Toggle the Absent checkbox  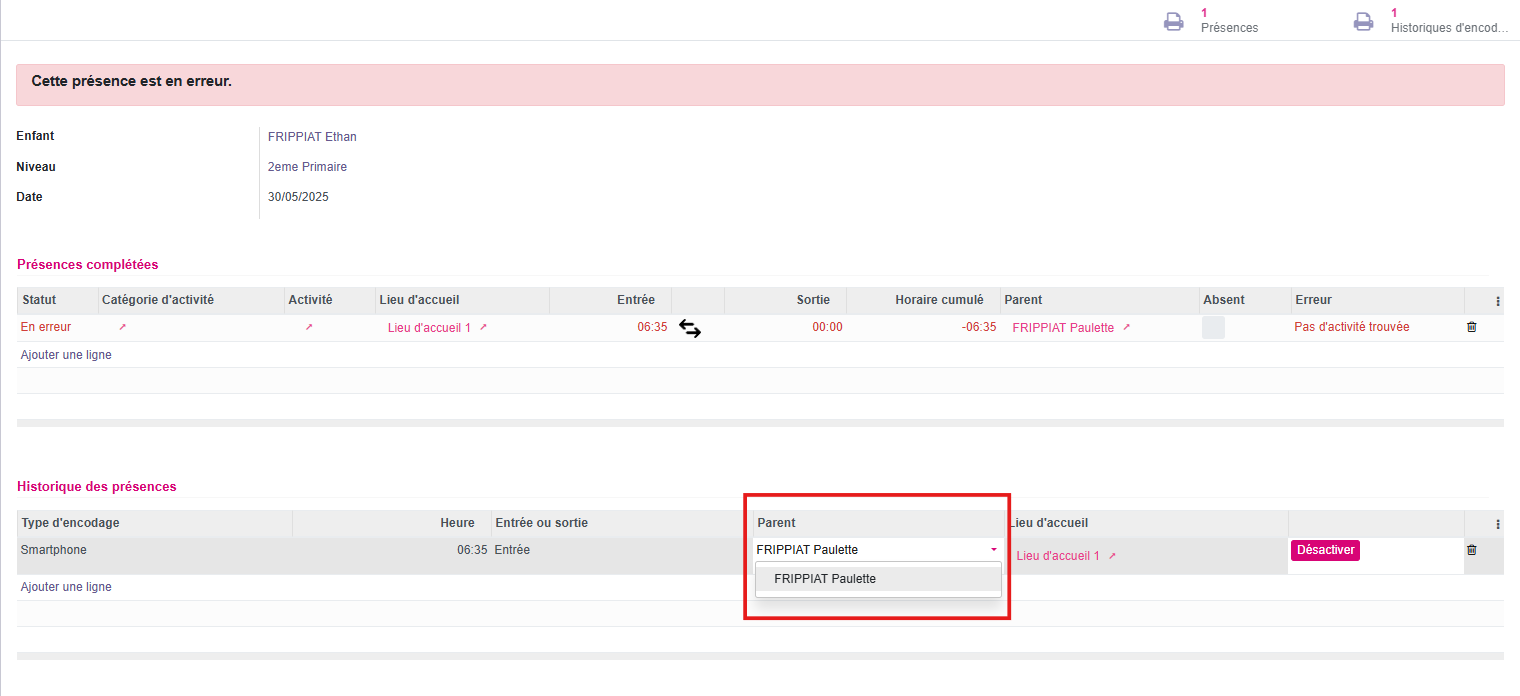click(1213, 327)
